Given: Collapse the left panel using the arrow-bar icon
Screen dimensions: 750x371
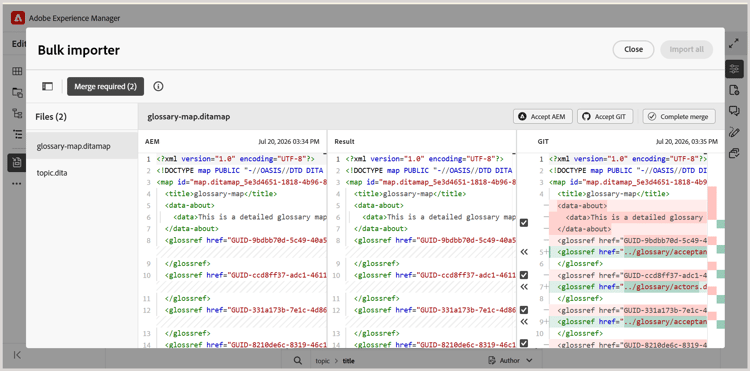Looking at the screenshot, I should [17, 354].
